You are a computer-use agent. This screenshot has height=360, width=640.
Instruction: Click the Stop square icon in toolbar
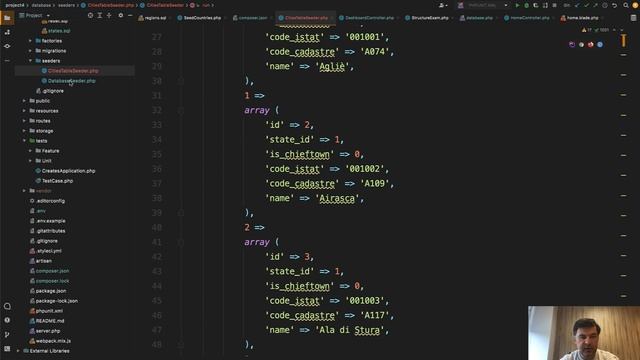coord(554,5)
